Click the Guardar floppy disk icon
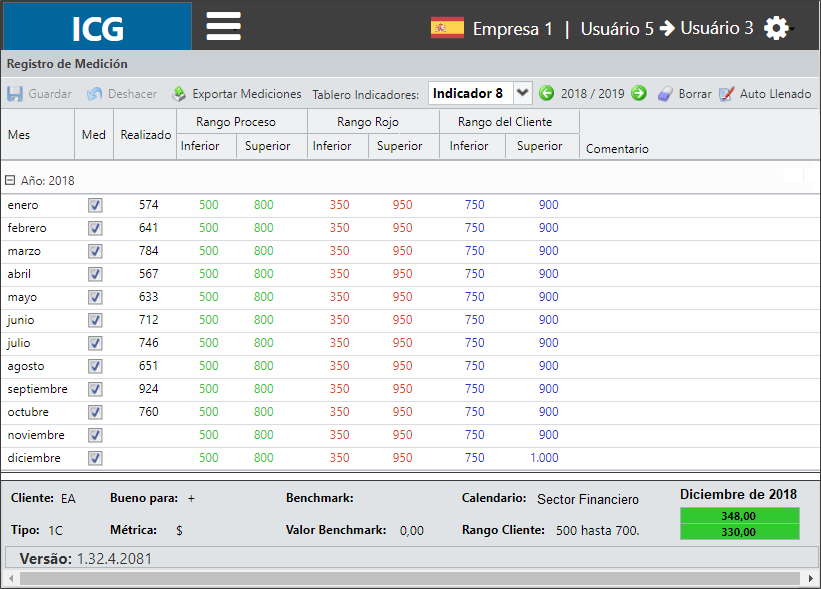The width and height of the screenshot is (821, 589). tap(15, 94)
